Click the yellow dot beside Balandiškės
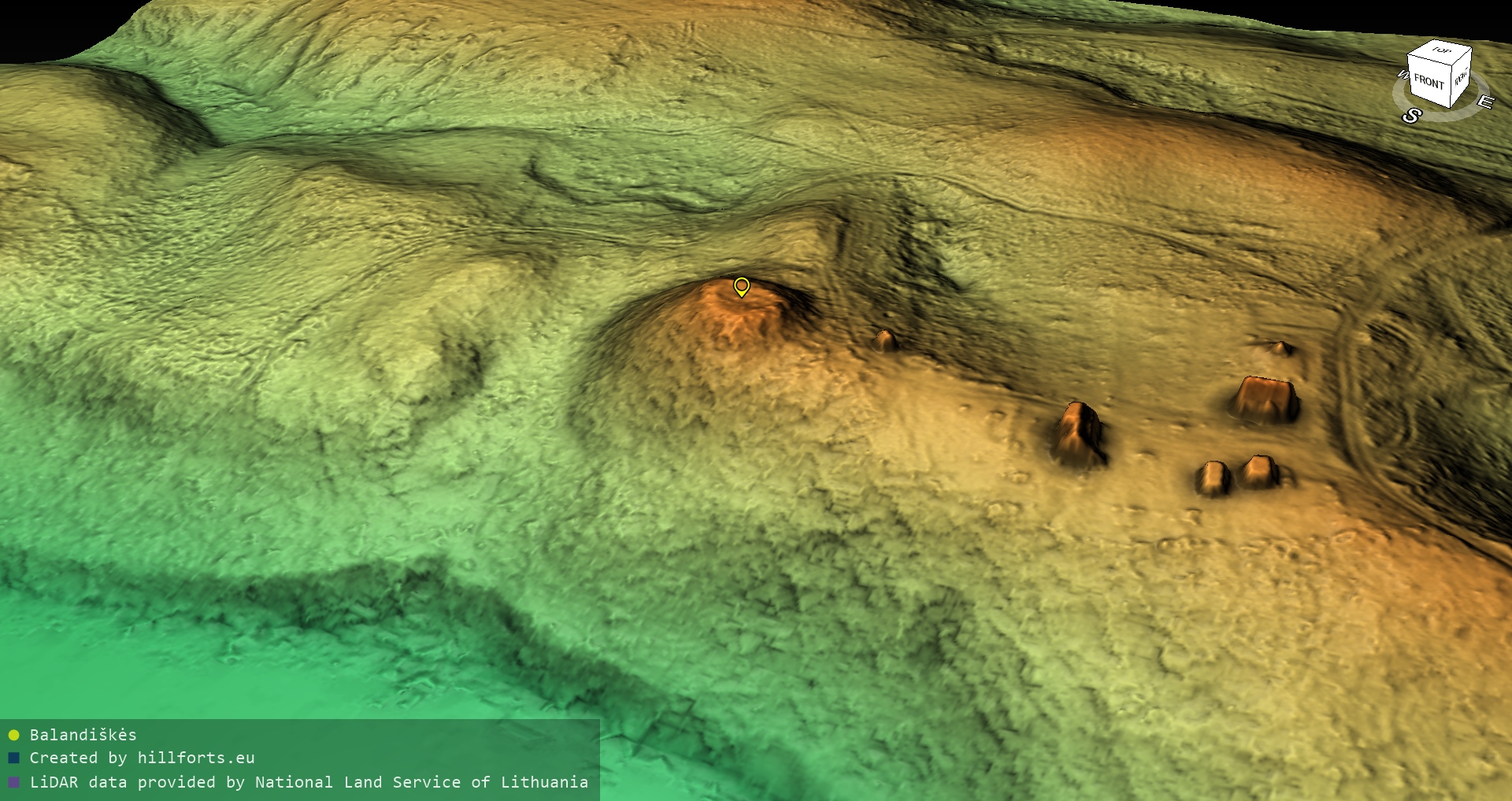Viewport: 1512px width, 801px height. [x=13, y=736]
